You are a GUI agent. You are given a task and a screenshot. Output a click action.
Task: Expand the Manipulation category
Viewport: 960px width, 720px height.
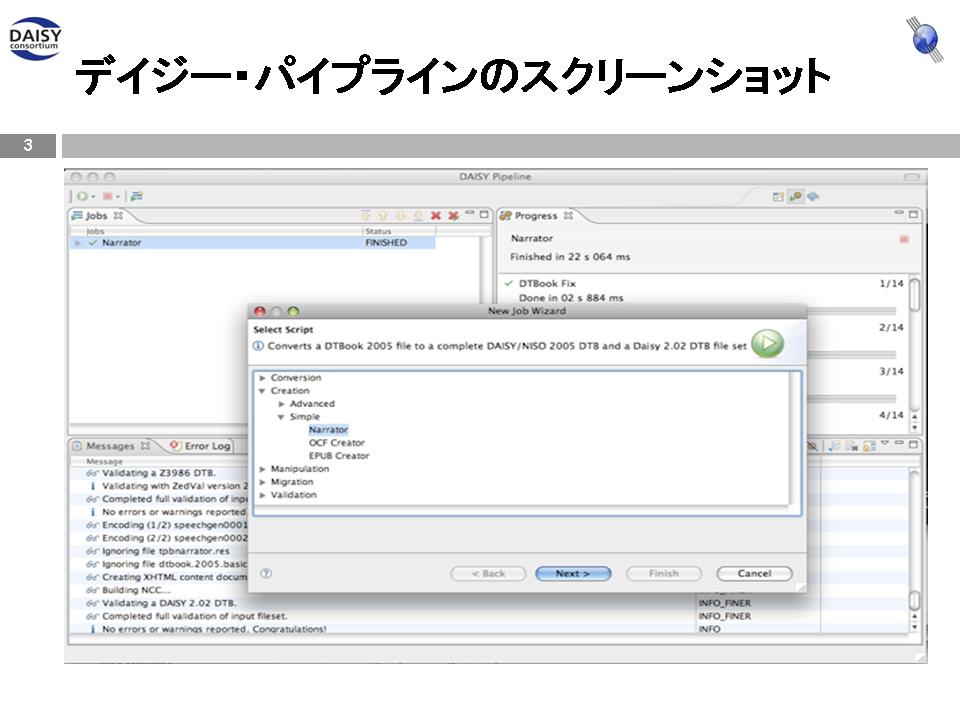[263, 470]
